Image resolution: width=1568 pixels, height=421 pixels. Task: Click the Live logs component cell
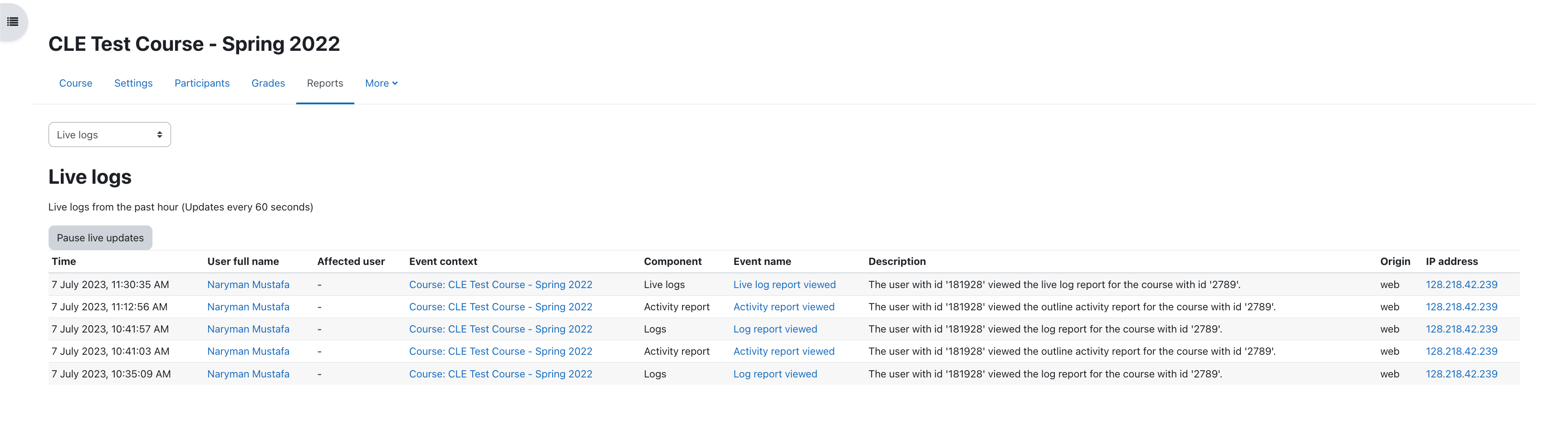[664, 285]
